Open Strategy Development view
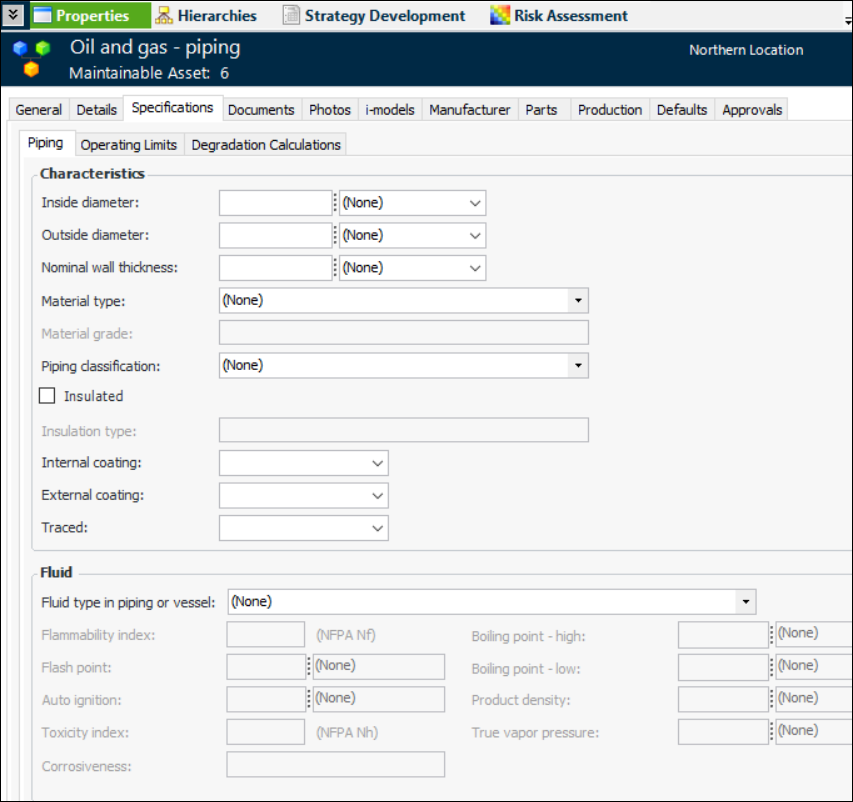 pos(374,15)
